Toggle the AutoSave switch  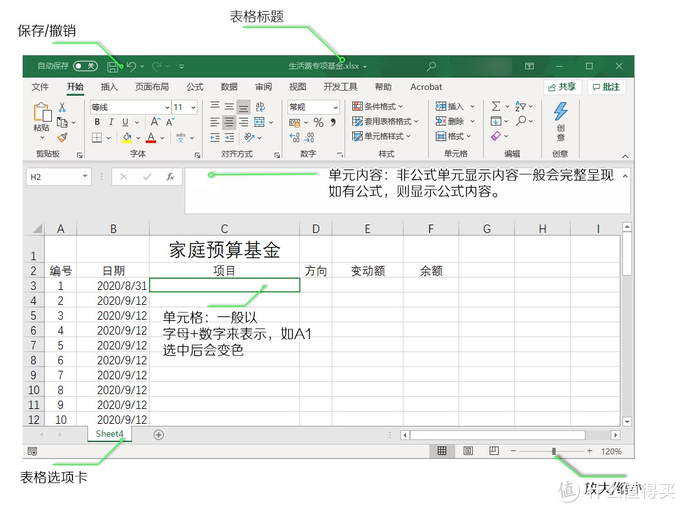(x=85, y=66)
